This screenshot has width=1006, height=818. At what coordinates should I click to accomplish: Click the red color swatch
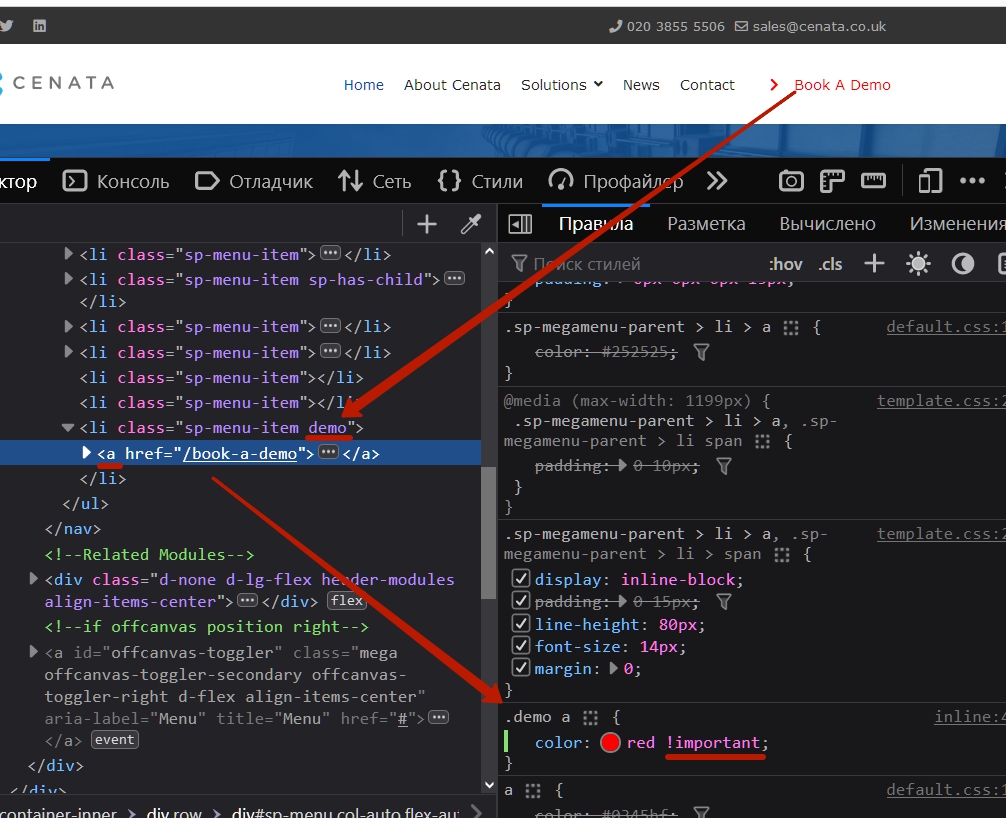[x=611, y=743]
